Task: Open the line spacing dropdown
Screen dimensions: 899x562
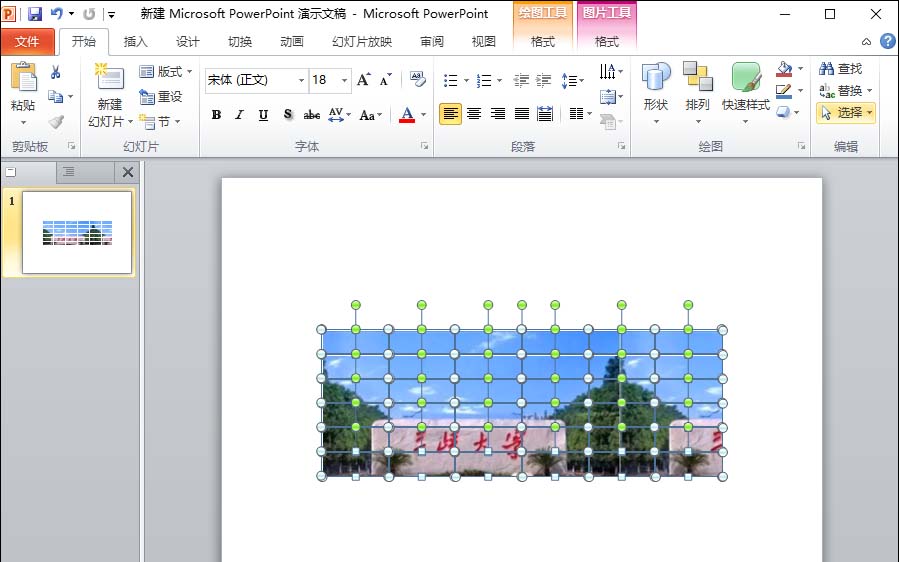Action: (581, 80)
